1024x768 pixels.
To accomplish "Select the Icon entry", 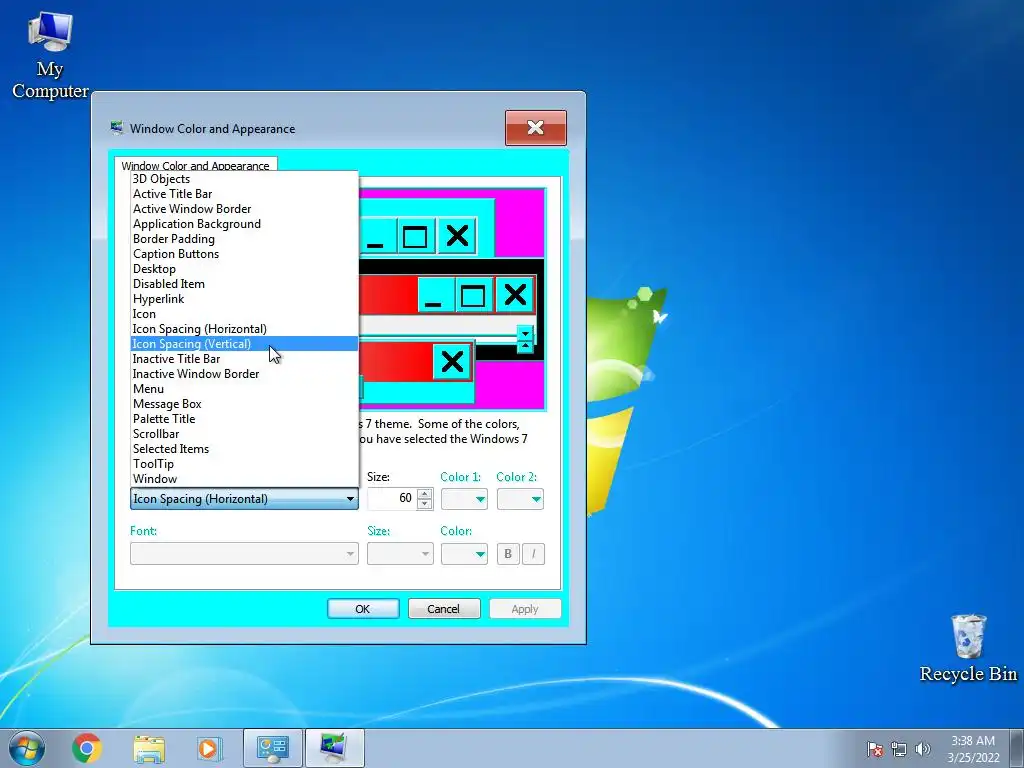I will tap(244, 314).
